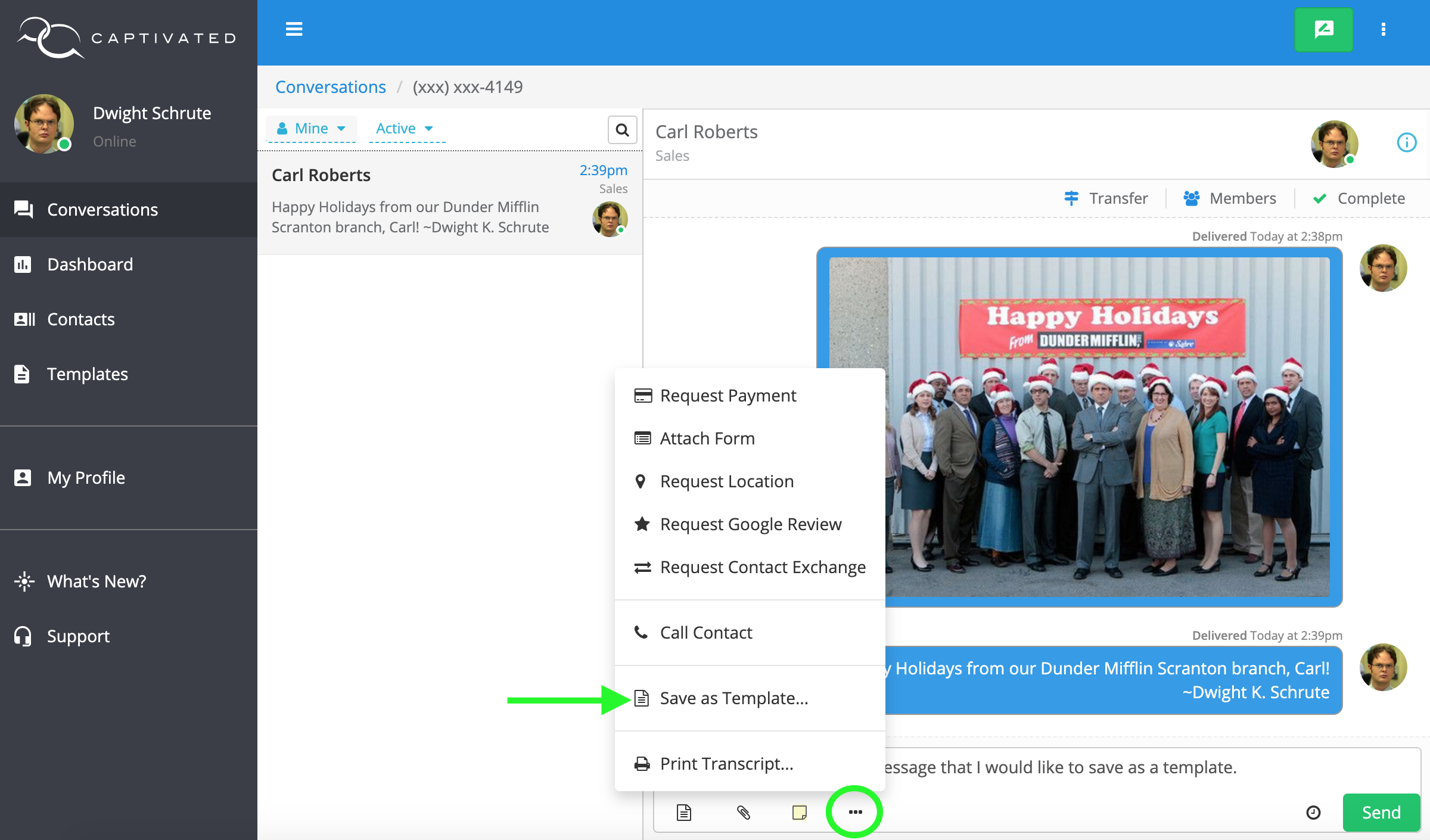Click the green Send button

click(1381, 813)
